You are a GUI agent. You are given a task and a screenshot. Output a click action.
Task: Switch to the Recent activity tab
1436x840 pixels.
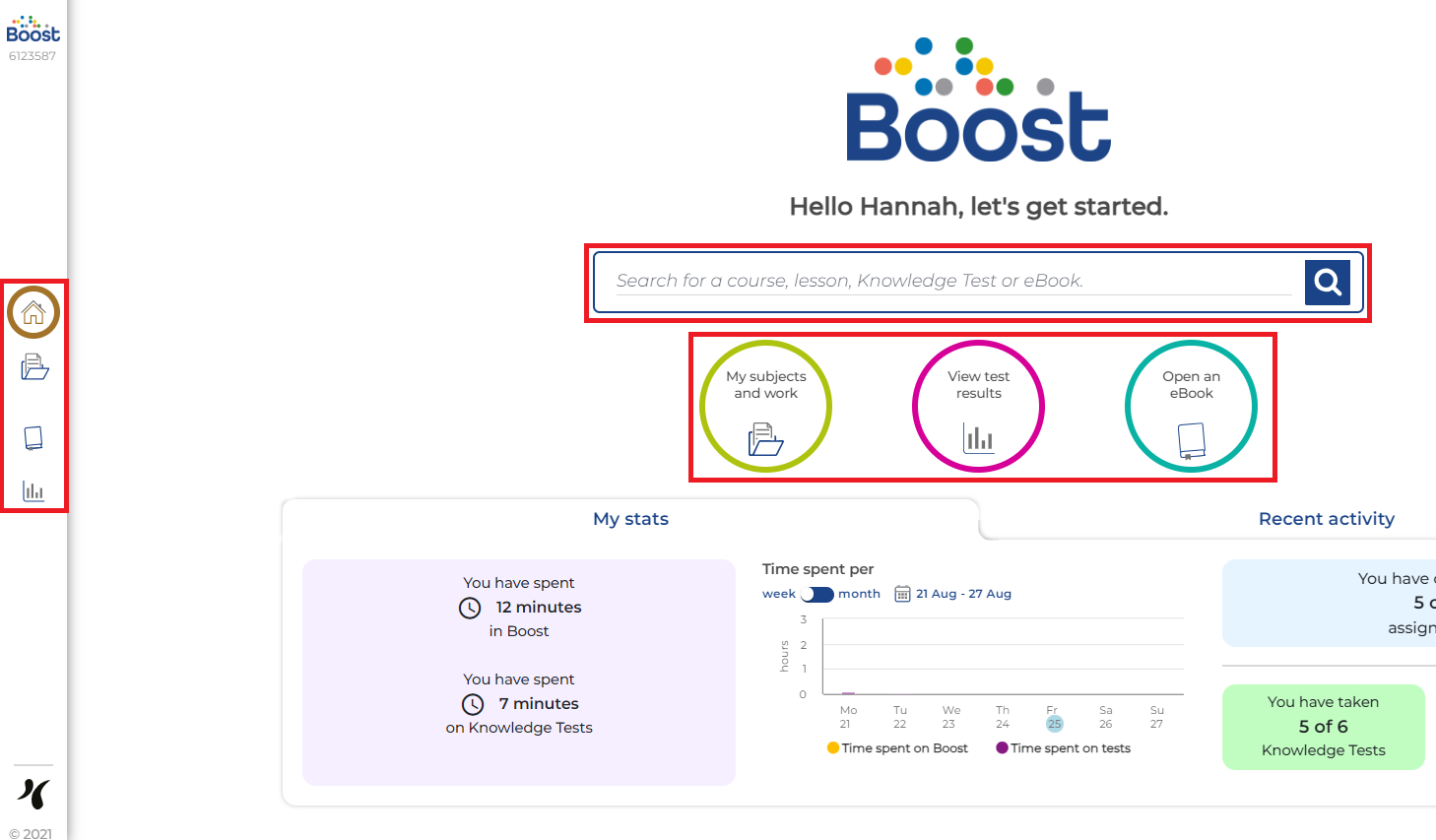pos(1326,519)
